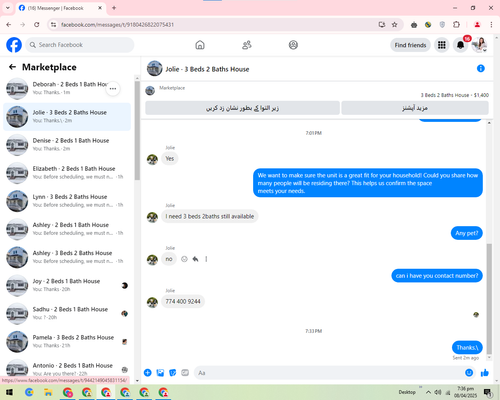Click the message text field Aa
This screenshot has width=500, height=400.
tap(328, 373)
